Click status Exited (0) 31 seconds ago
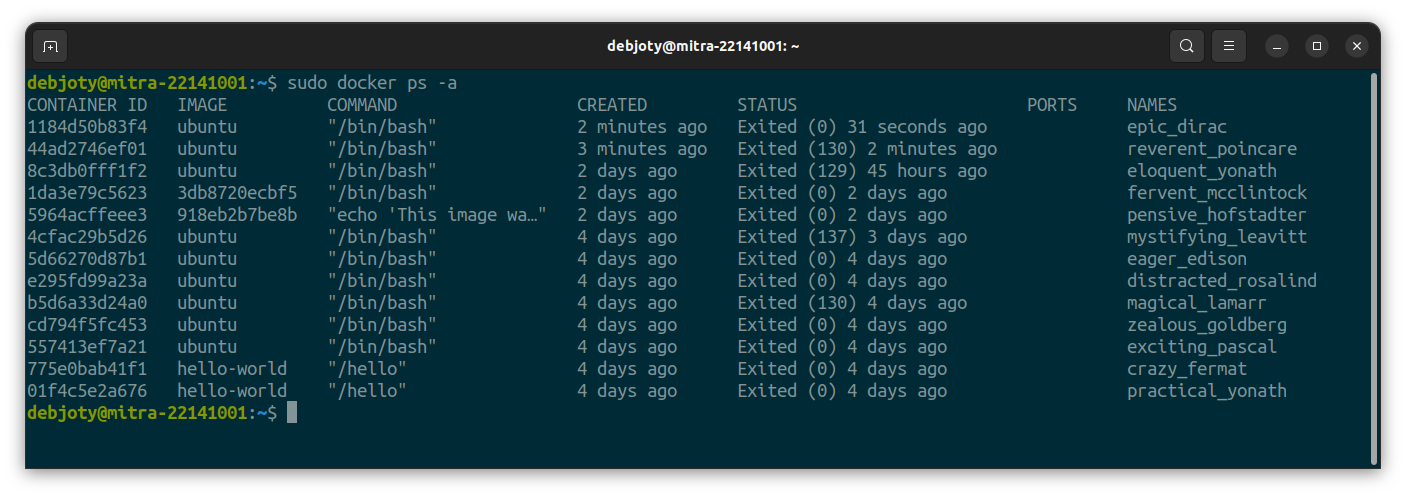This screenshot has height=497, width=1406. 862,127
